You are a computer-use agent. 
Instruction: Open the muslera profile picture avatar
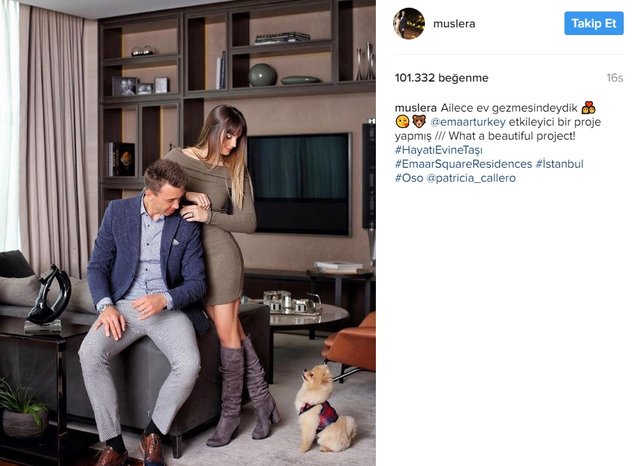[x=409, y=23]
